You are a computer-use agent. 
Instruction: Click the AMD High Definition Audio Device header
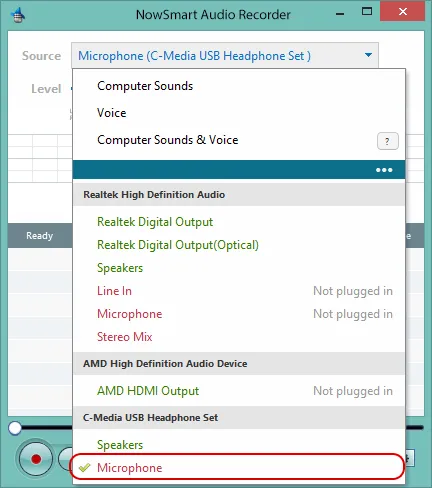(x=239, y=364)
